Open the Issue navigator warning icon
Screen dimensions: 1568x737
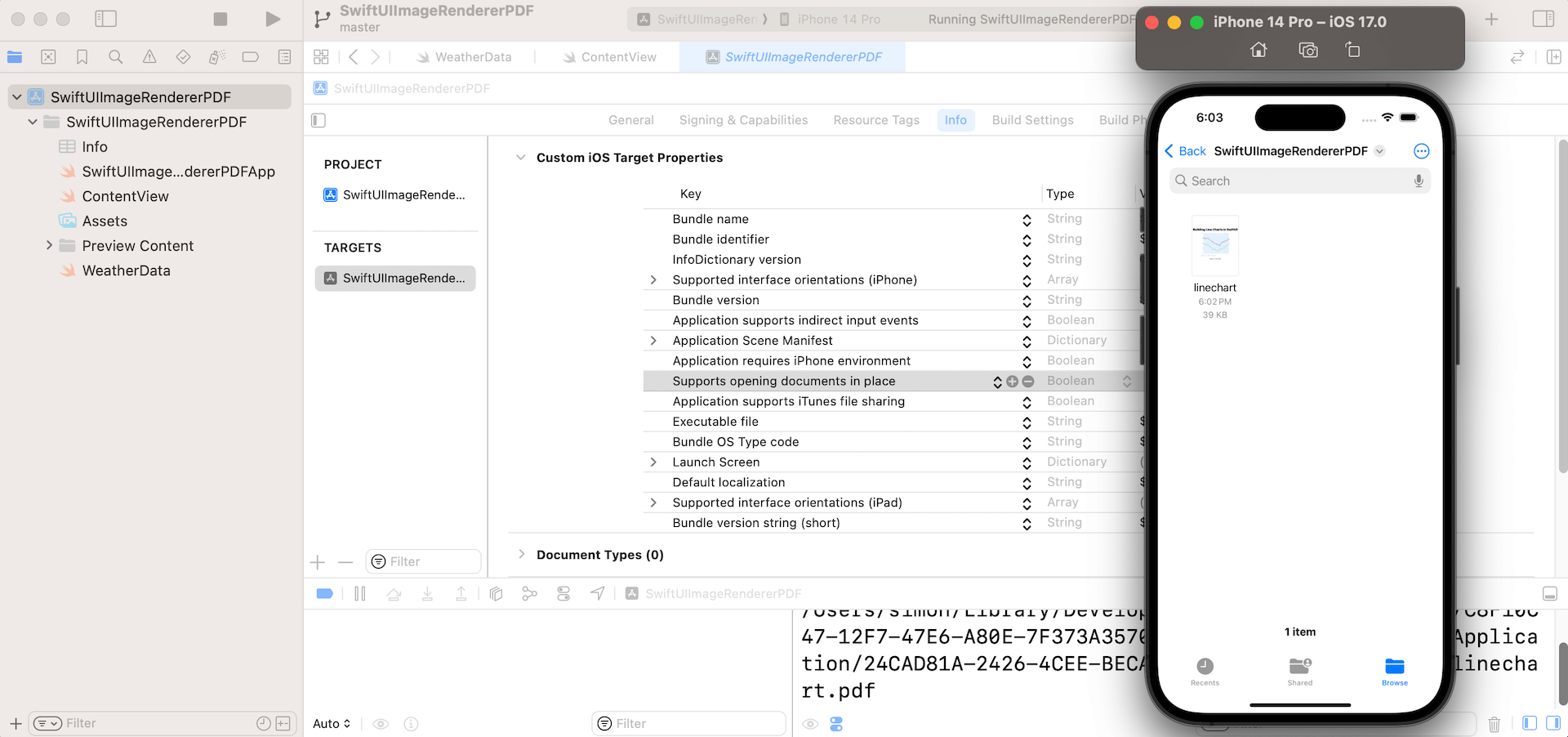pos(149,57)
